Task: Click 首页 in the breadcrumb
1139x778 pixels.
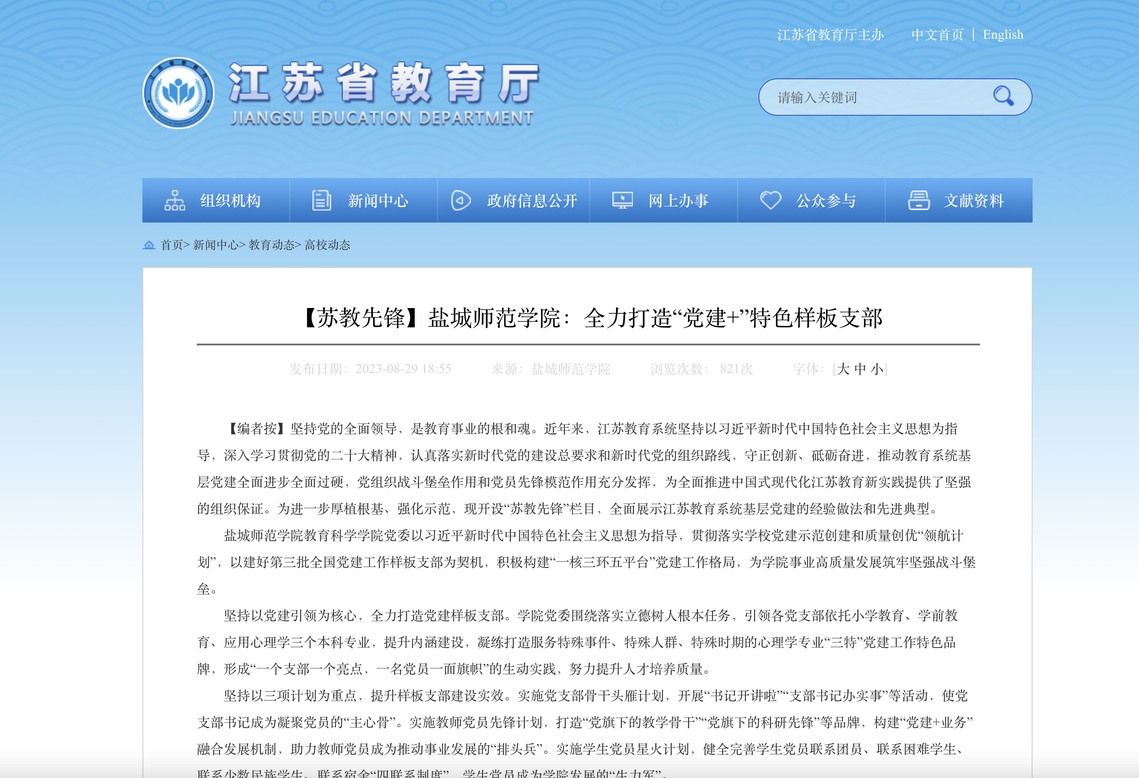Action: (x=171, y=245)
